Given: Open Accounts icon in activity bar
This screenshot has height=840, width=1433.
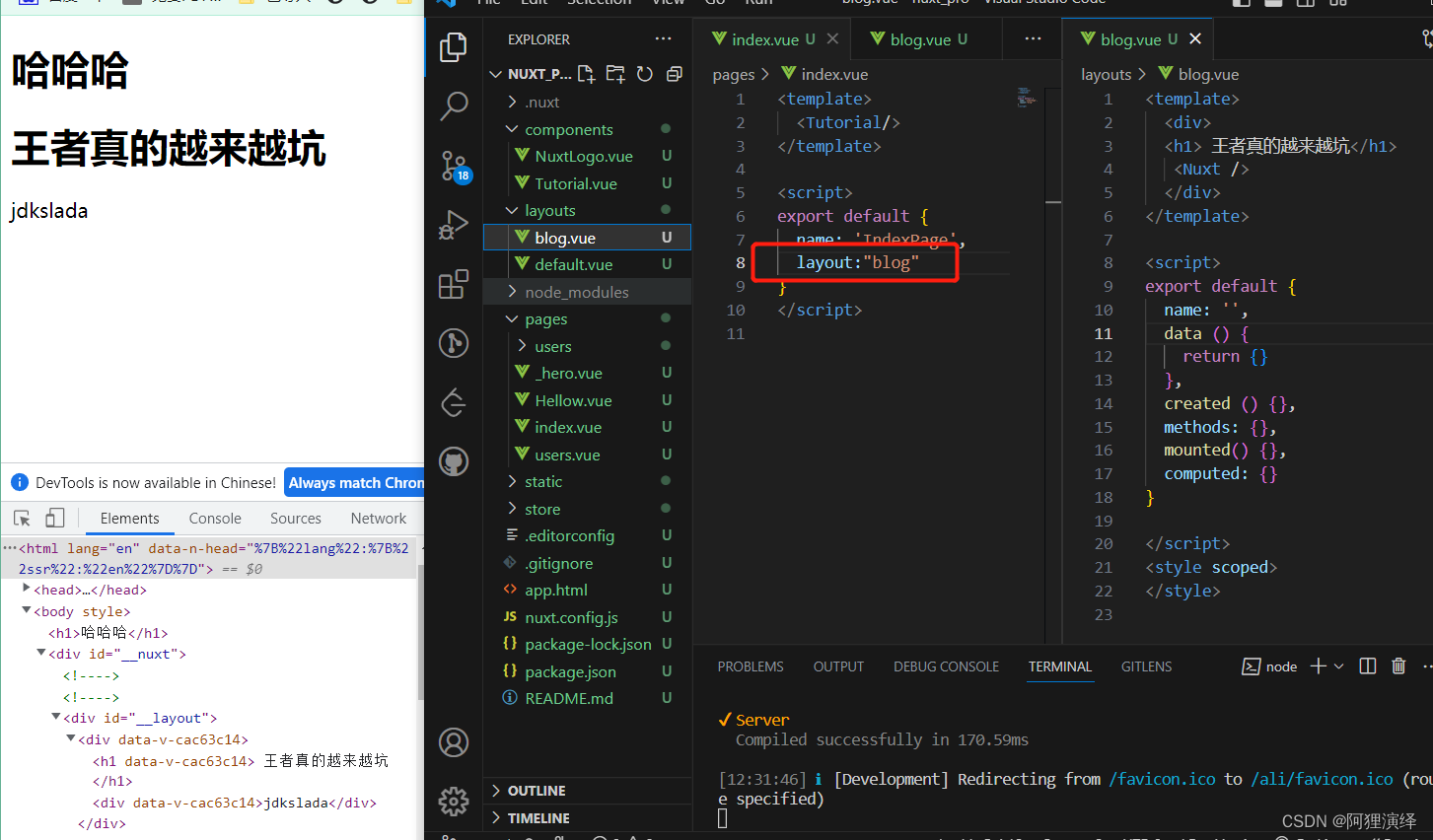Looking at the screenshot, I should click(454, 742).
